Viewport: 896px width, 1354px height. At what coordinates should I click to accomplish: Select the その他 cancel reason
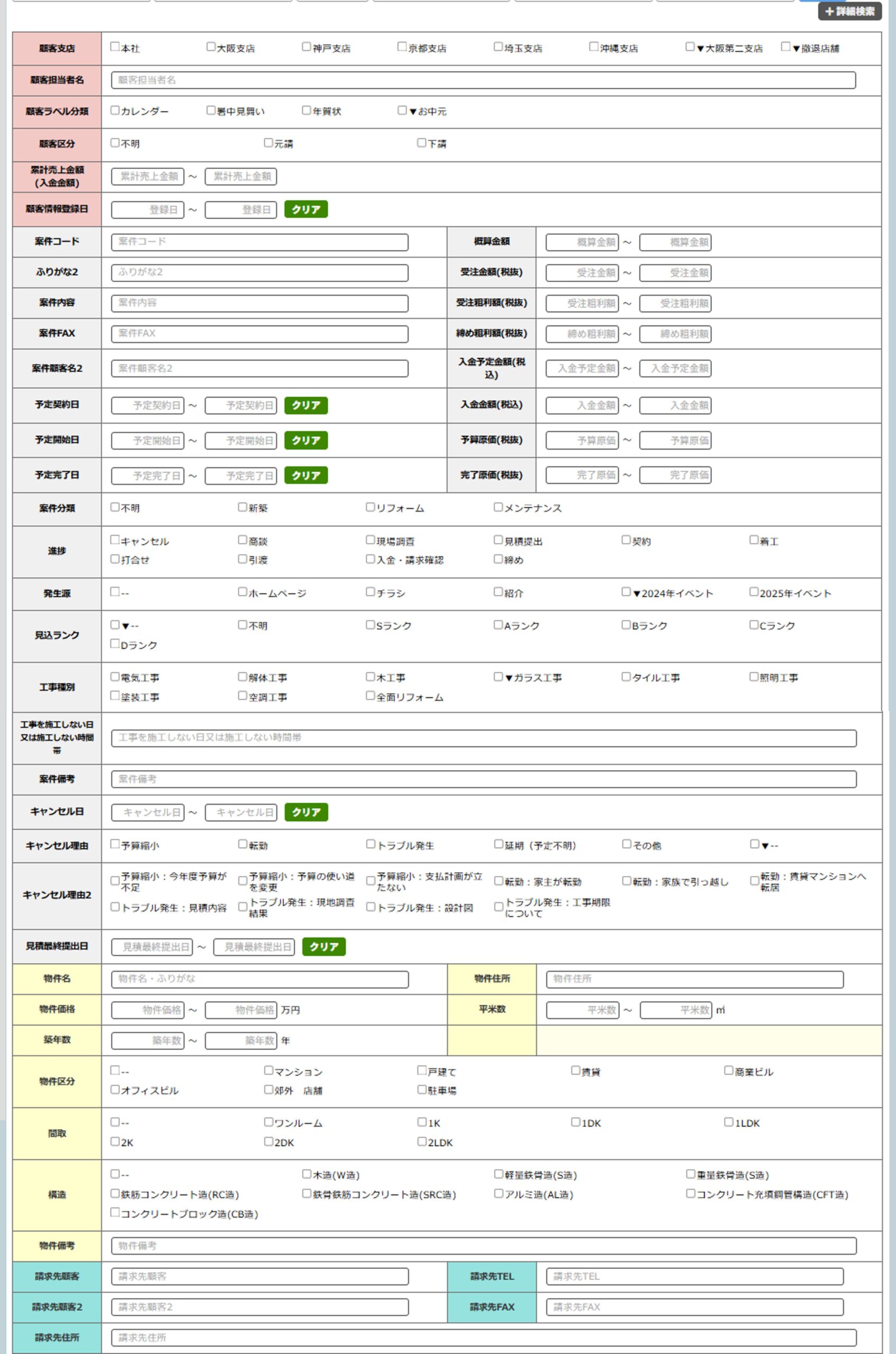[x=626, y=844]
